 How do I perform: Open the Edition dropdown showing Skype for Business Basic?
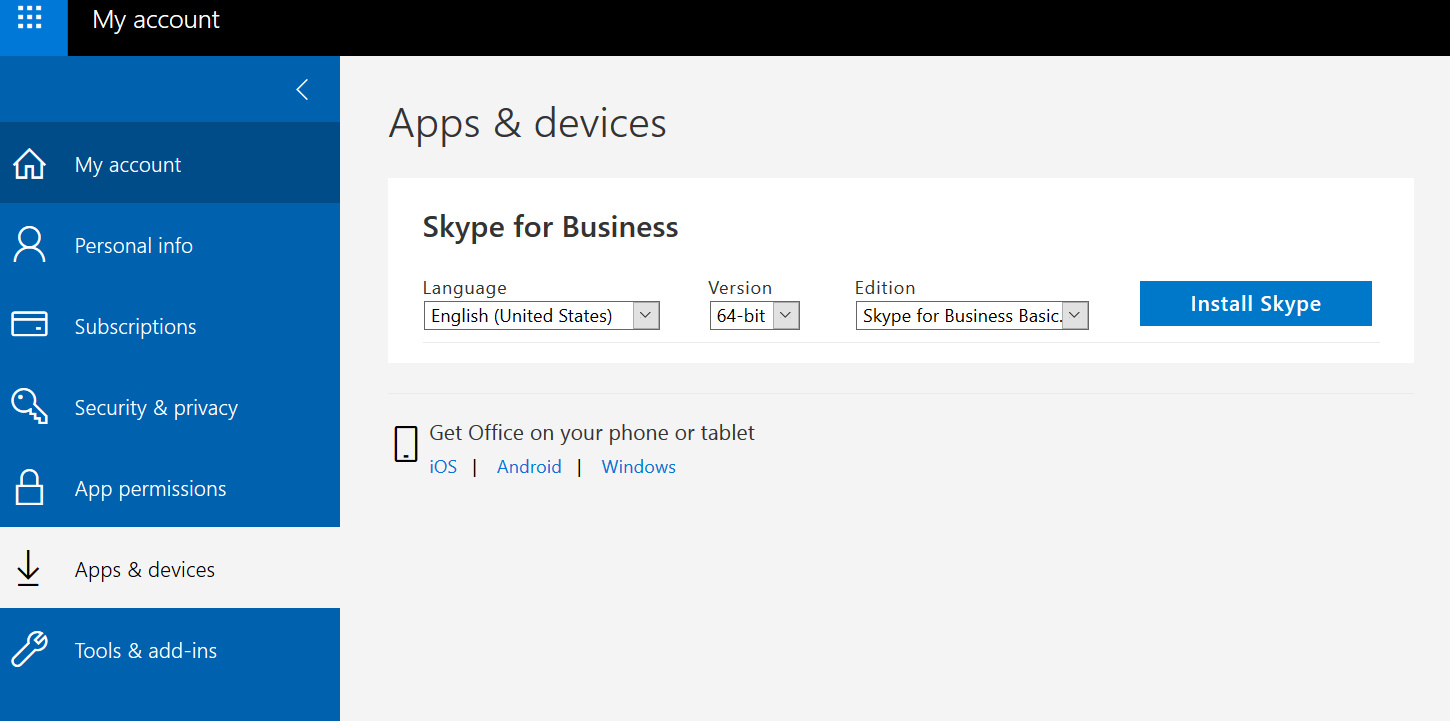(972, 316)
